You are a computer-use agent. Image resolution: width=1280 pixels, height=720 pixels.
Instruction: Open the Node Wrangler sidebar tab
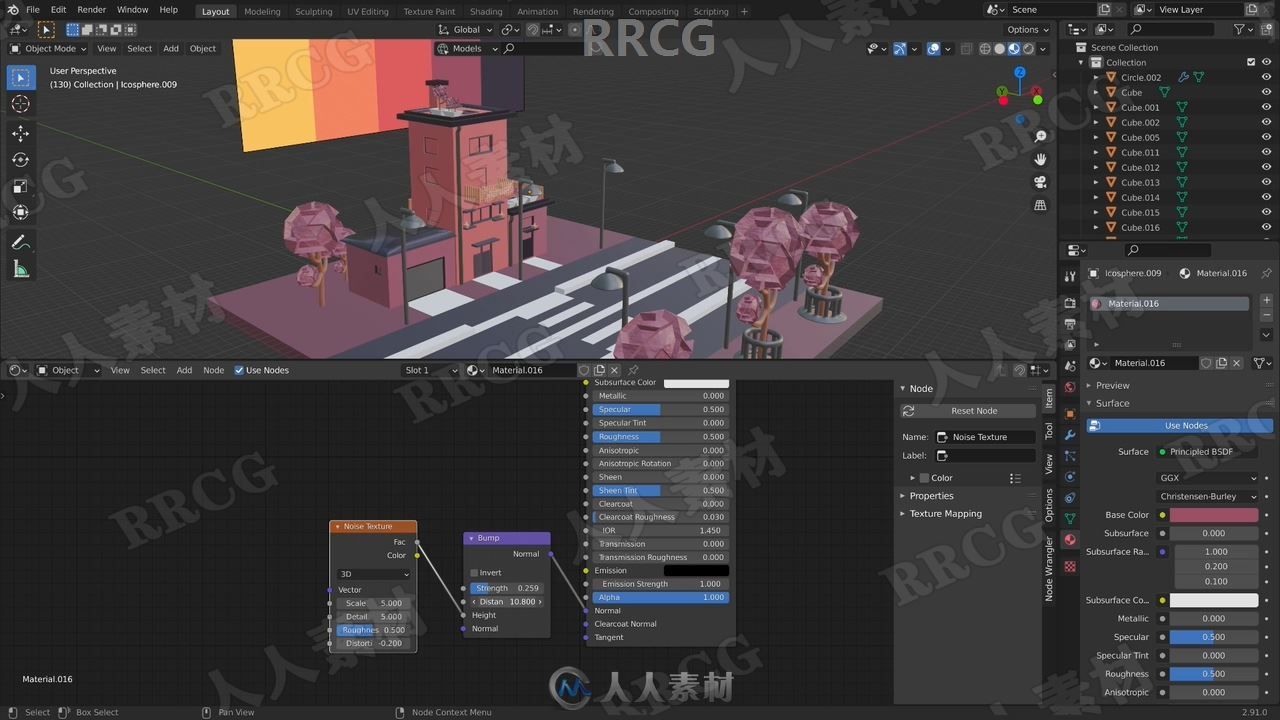(1049, 568)
